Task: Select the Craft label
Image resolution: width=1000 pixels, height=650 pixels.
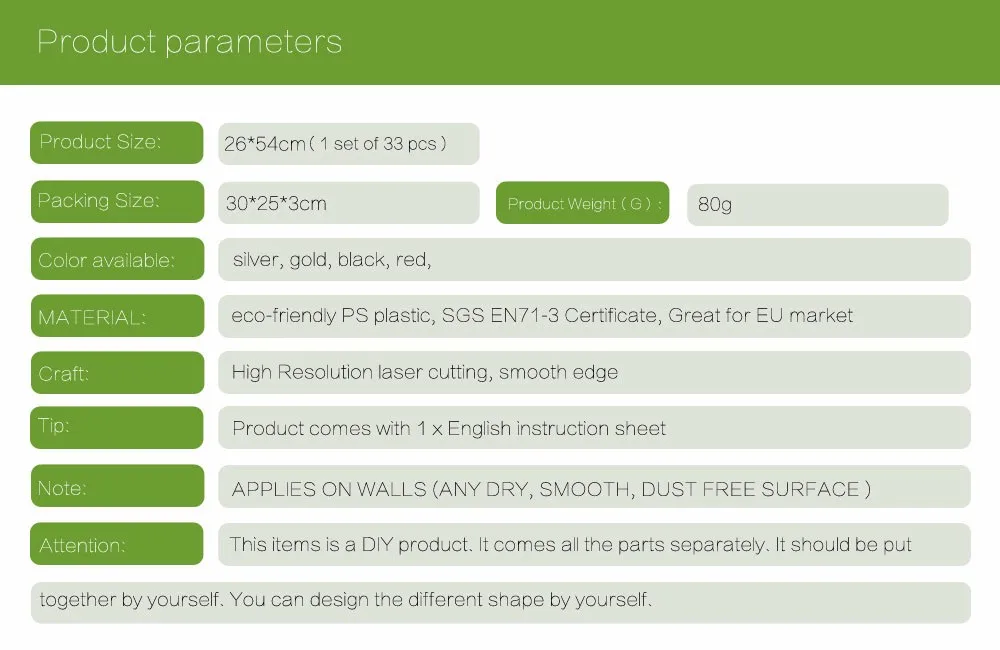Action: point(117,372)
